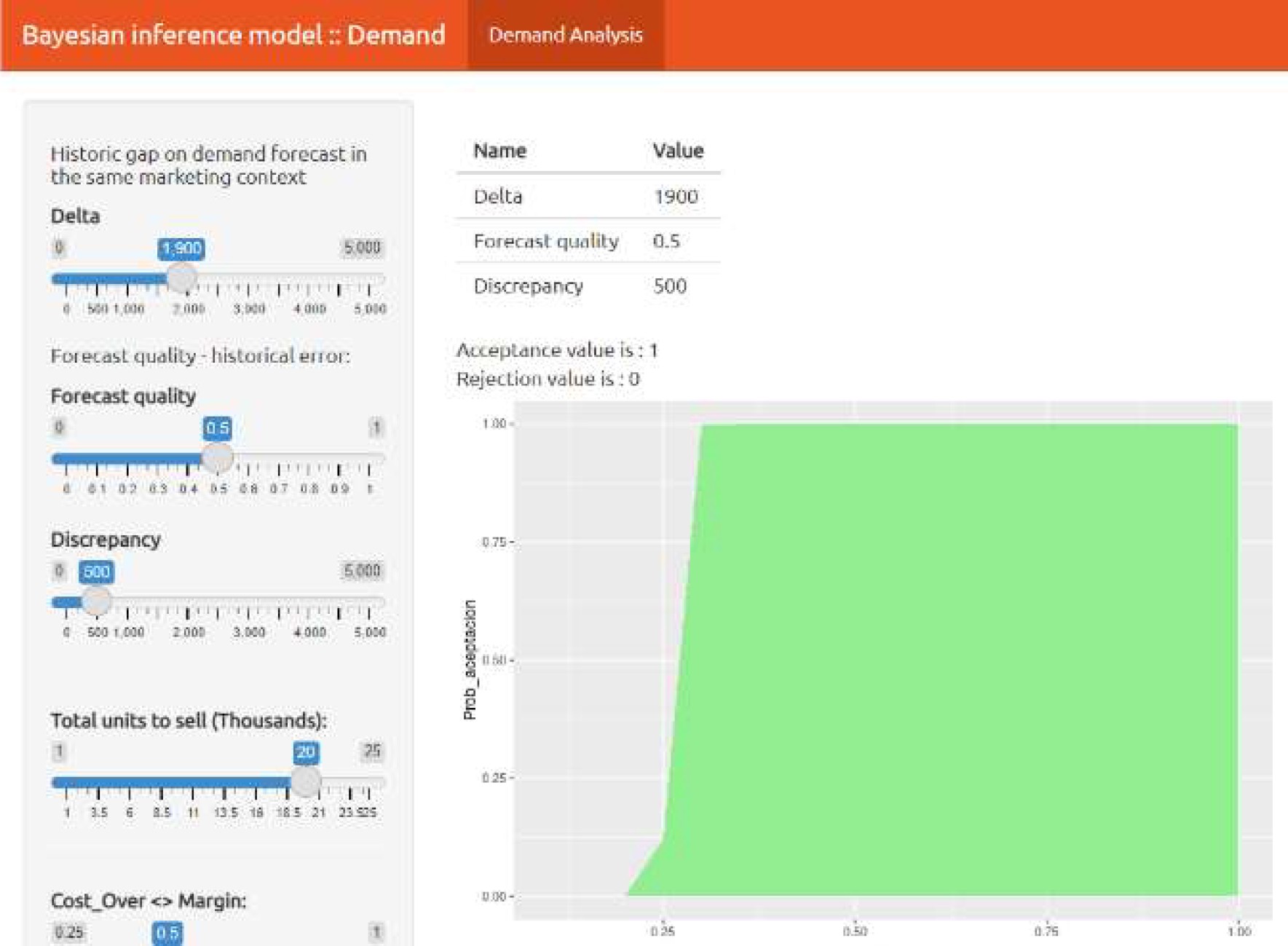Click the Delta slider handle

(x=181, y=277)
